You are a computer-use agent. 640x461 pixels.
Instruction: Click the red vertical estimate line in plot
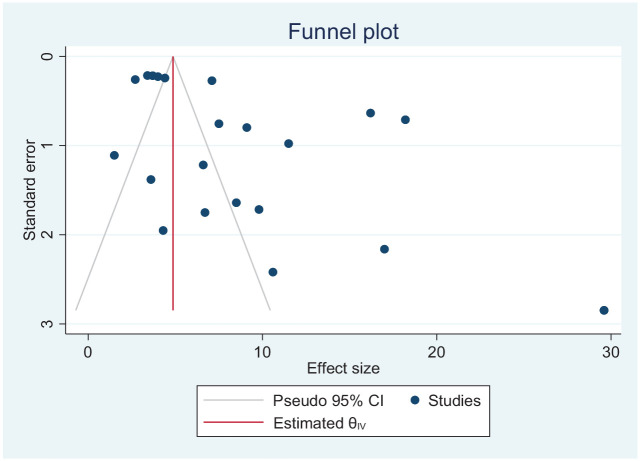click(173, 200)
